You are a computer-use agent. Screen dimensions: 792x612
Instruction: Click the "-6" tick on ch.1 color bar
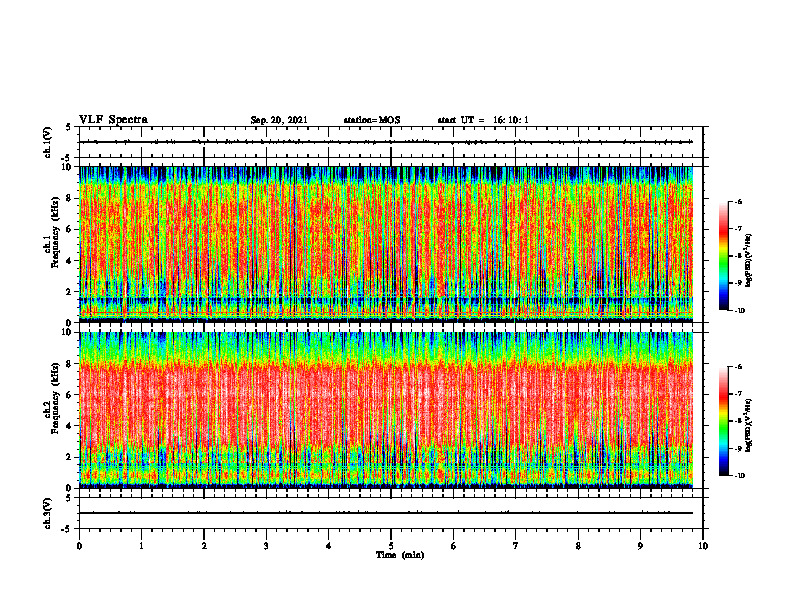[738, 202]
